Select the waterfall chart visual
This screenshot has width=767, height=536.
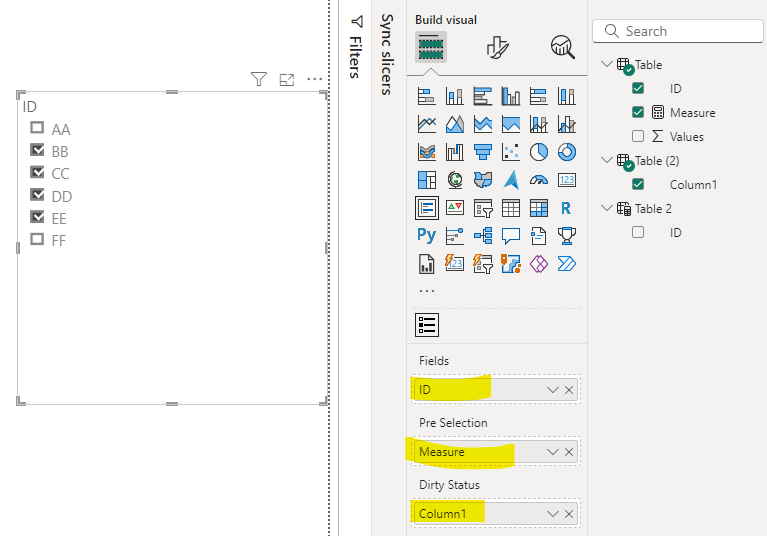click(x=455, y=152)
